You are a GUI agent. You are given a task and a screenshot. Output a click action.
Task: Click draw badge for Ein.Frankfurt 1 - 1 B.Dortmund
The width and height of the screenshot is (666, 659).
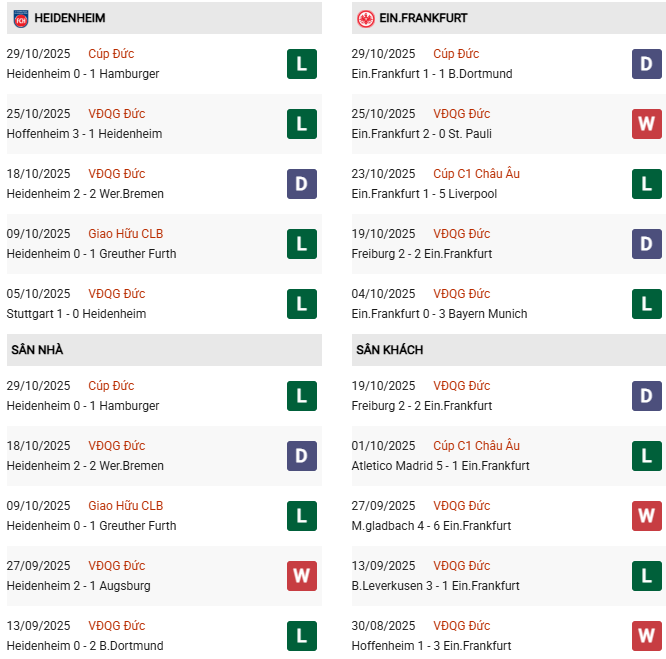[x=647, y=64]
